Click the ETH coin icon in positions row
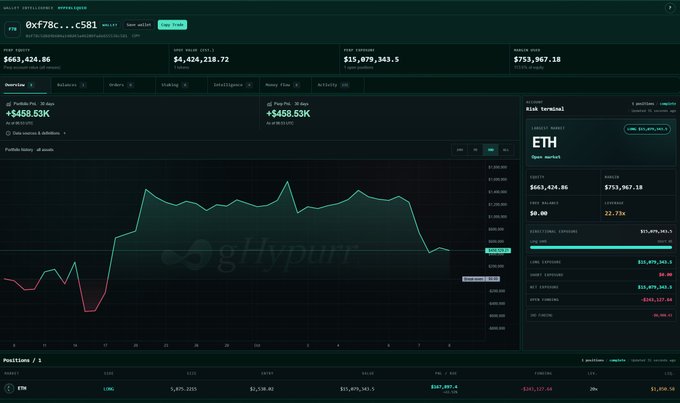 coord(9,388)
